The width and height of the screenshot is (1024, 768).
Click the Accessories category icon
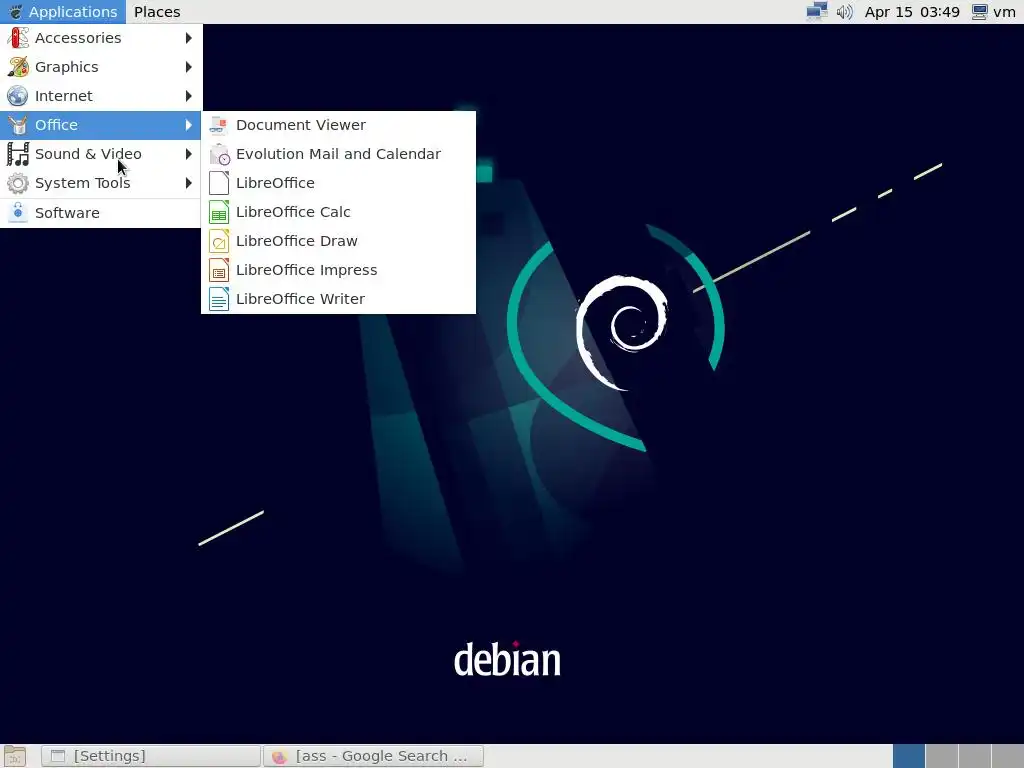[x=18, y=38]
